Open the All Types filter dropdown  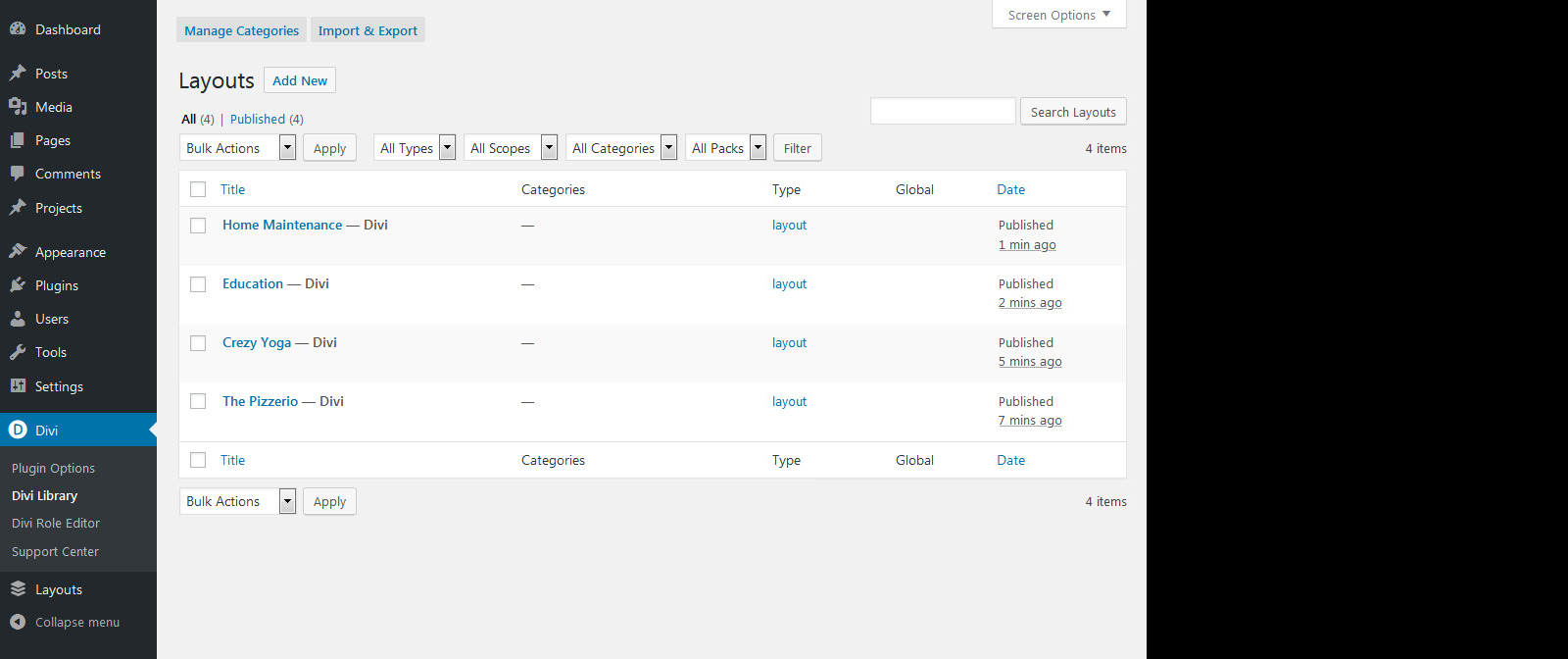pyautogui.click(x=415, y=148)
